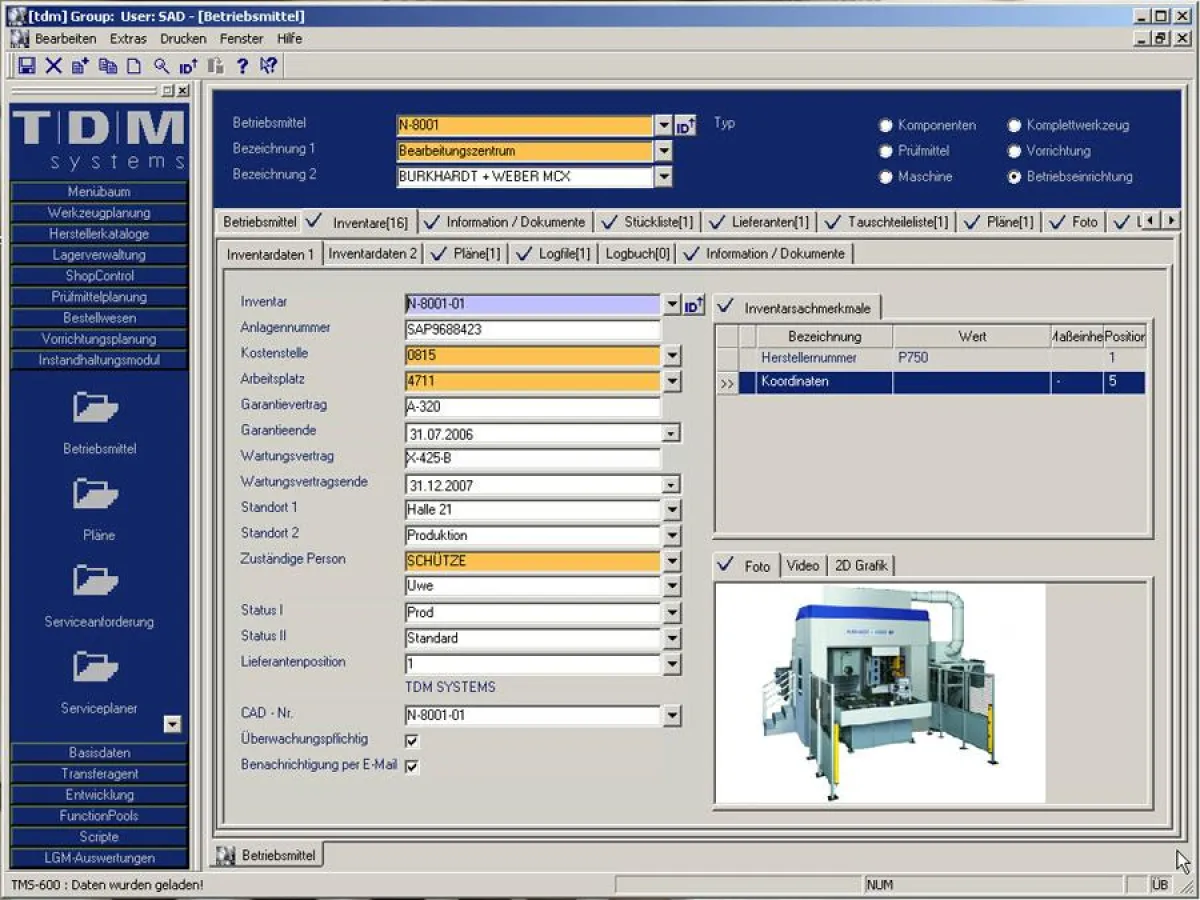Viewport: 1200px width, 900px height.
Task: Uncheck Überwachungspflichtig
Action: pos(413,740)
